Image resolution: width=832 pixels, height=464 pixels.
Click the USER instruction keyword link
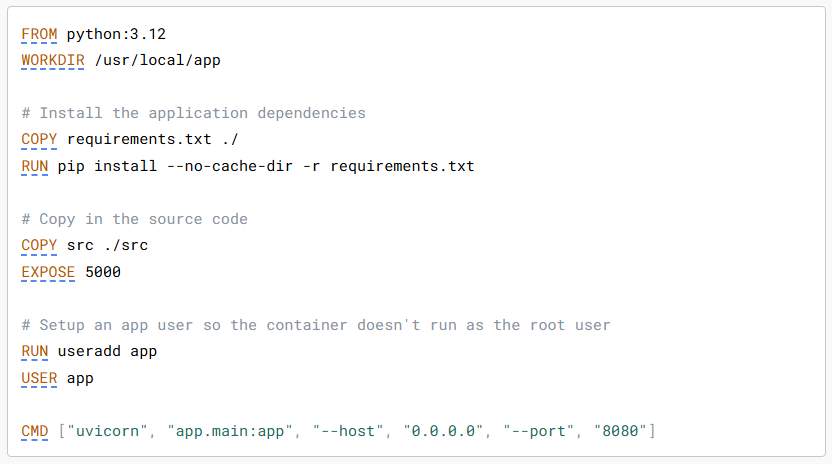pos(39,377)
